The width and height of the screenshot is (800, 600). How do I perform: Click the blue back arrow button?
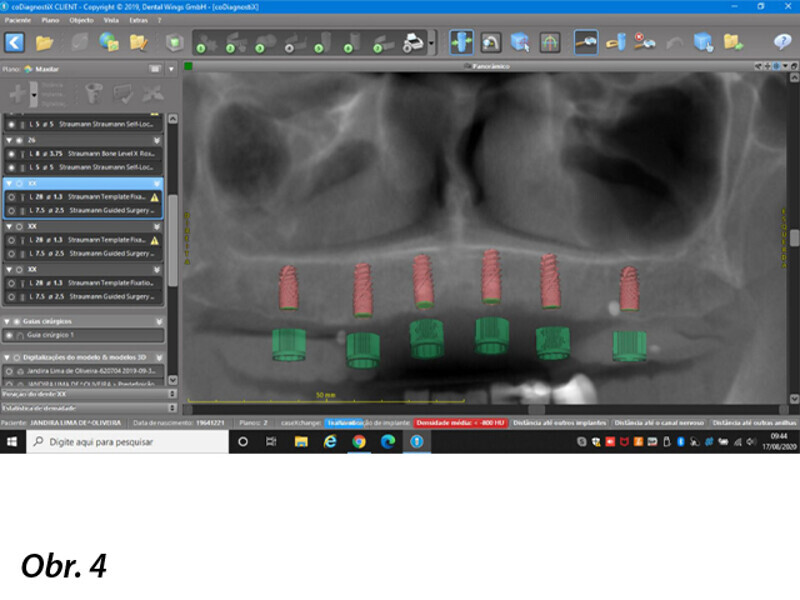coord(15,42)
